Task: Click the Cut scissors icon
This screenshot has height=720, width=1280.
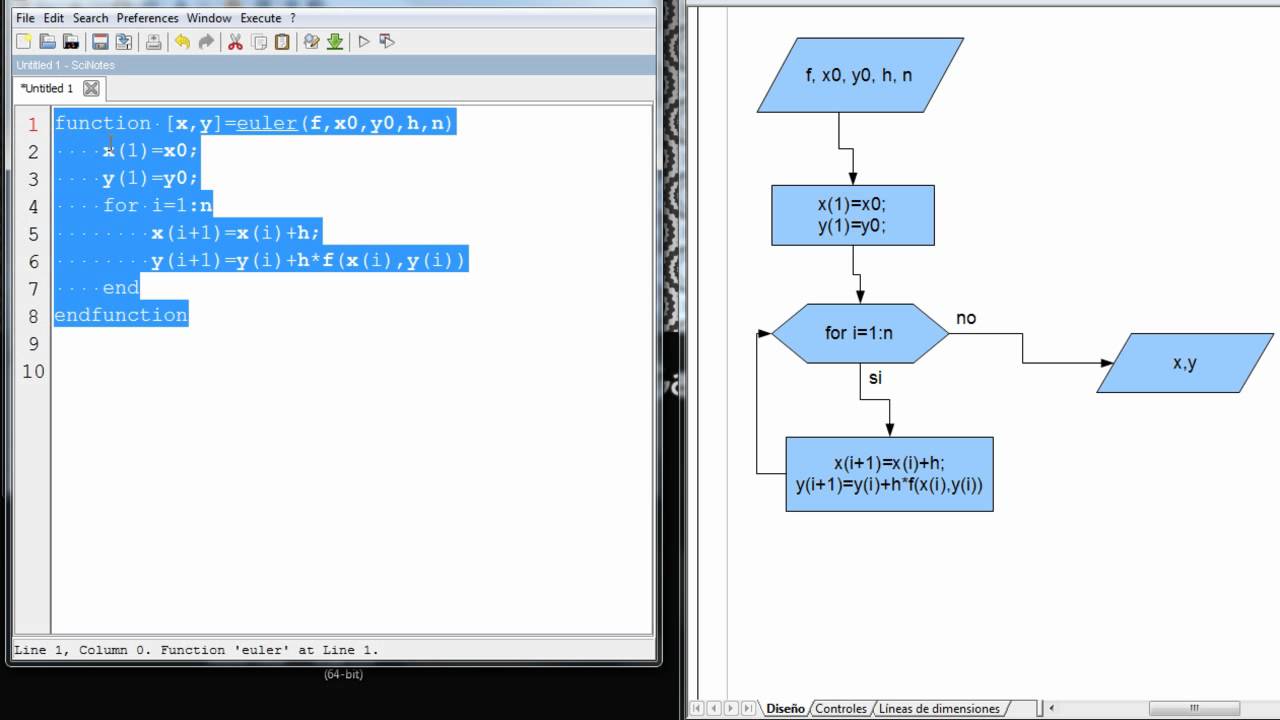Action: pos(235,42)
